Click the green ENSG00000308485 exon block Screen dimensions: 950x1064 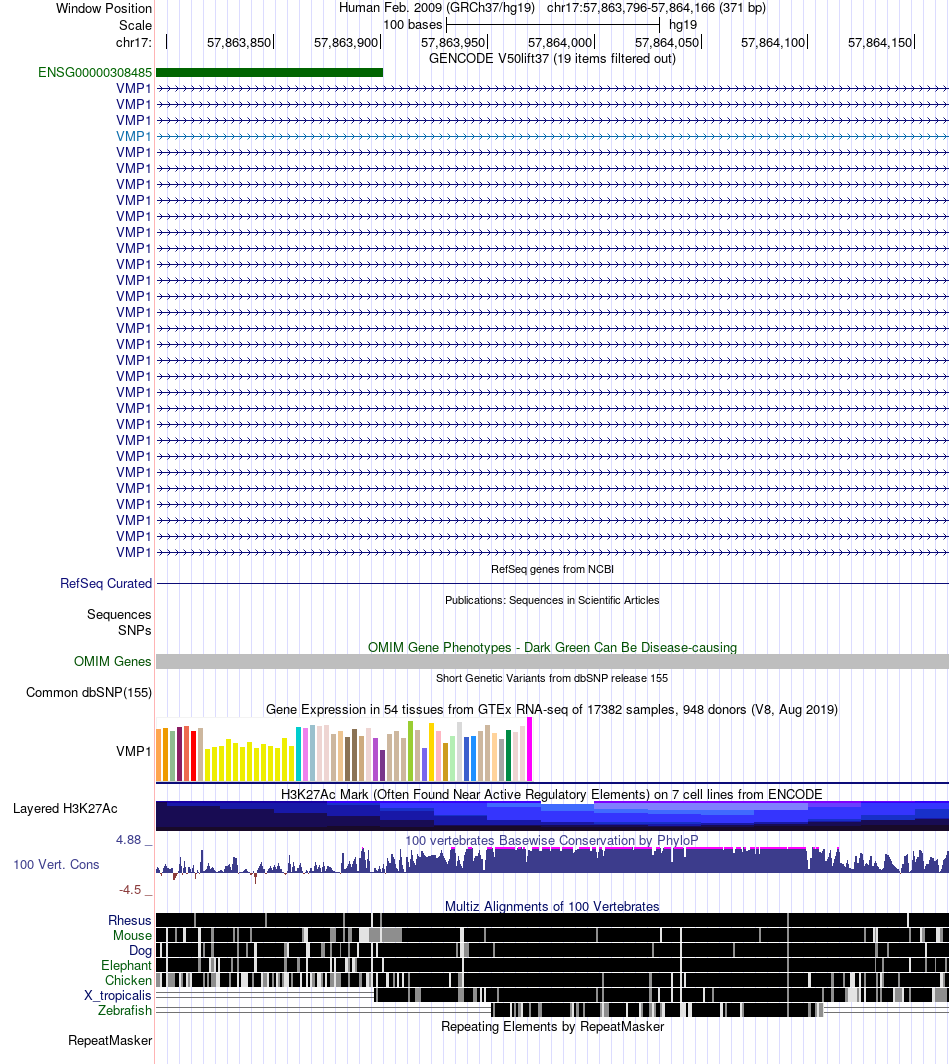269,73
